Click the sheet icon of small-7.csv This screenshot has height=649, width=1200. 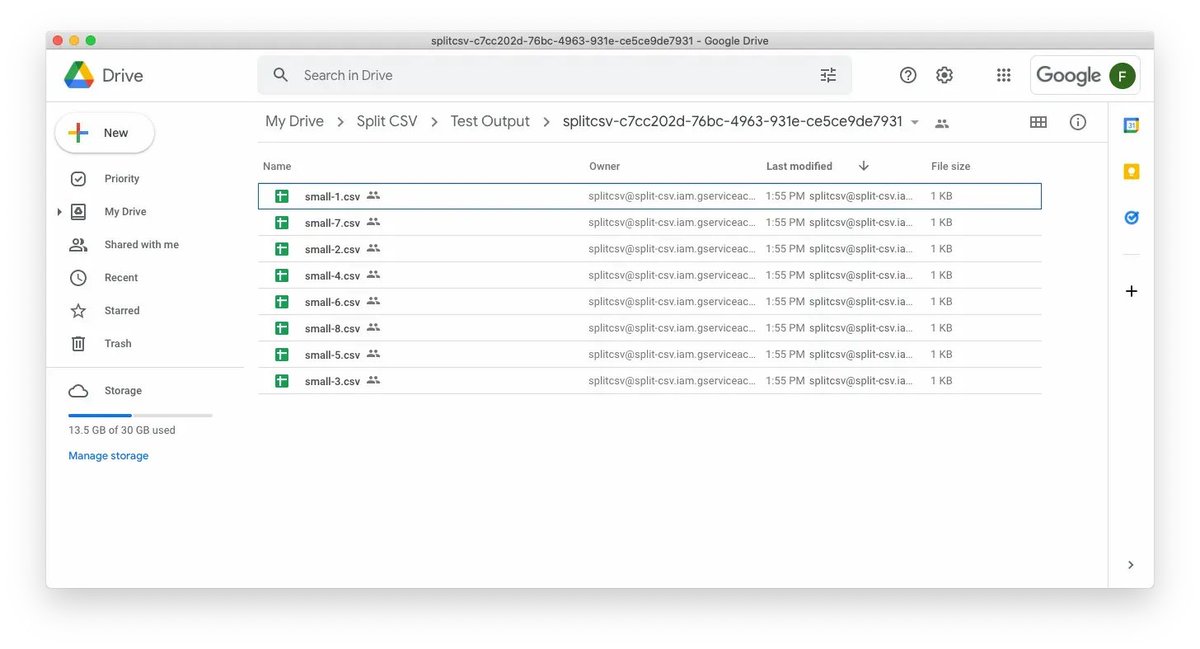point(282,222)
